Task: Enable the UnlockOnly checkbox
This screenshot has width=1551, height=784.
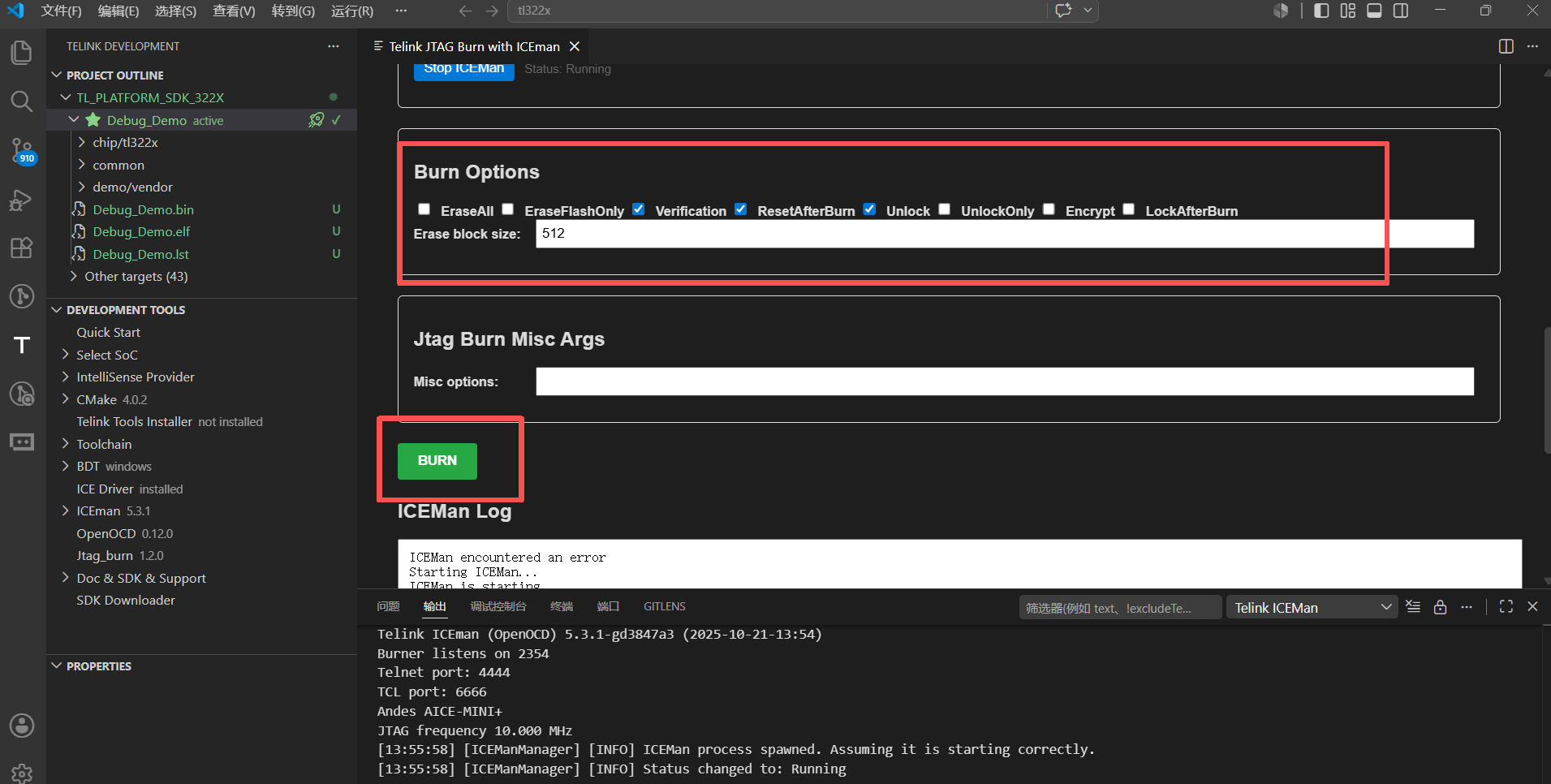Action: 945,209
